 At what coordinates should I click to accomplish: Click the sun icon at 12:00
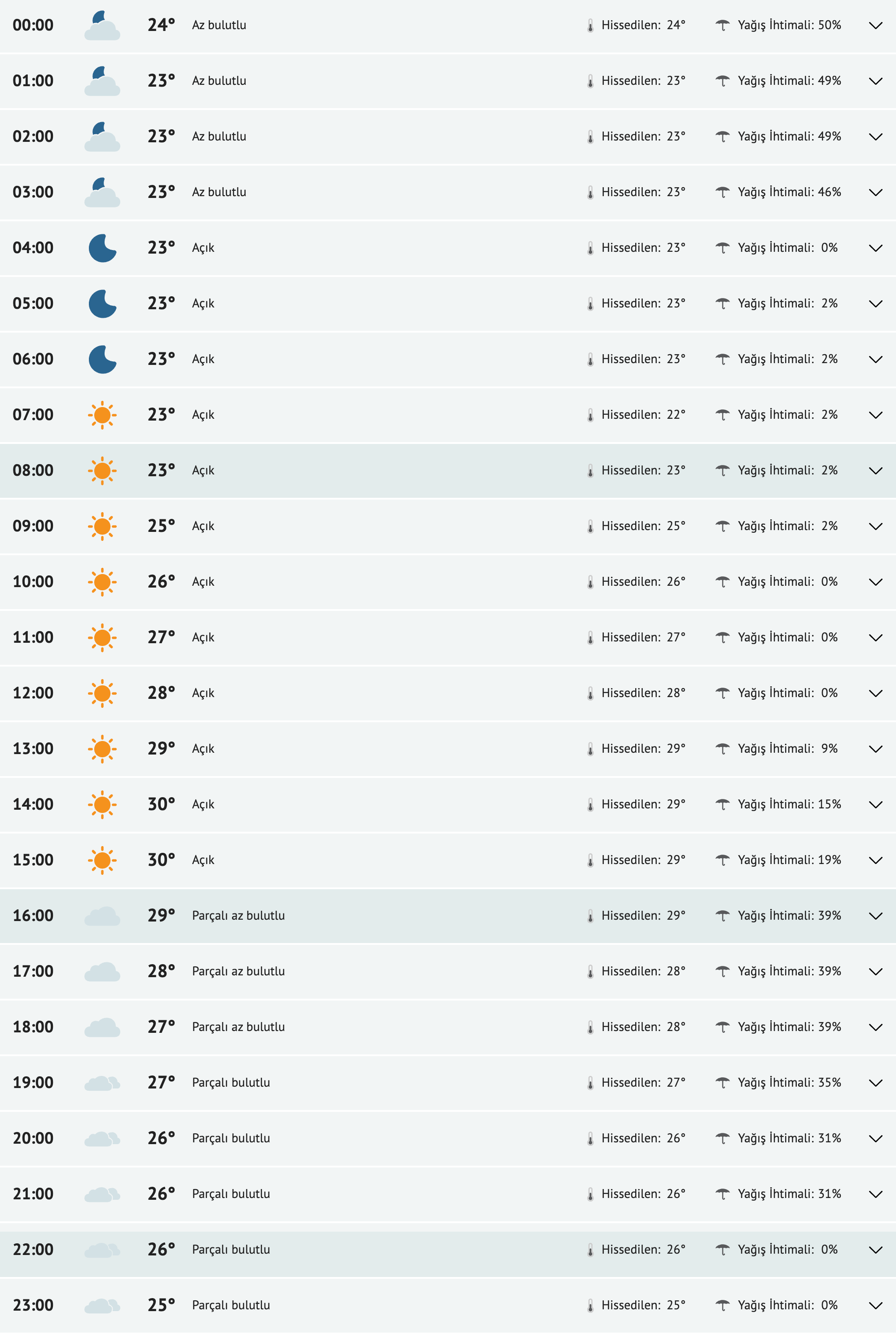(102, 693)
